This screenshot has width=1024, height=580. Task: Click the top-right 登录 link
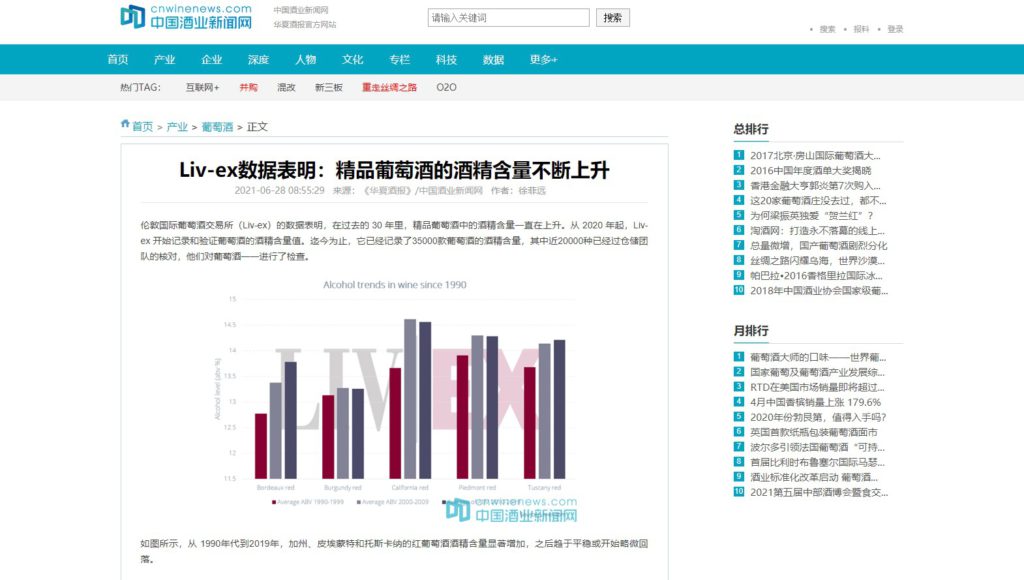click(895, 29)
